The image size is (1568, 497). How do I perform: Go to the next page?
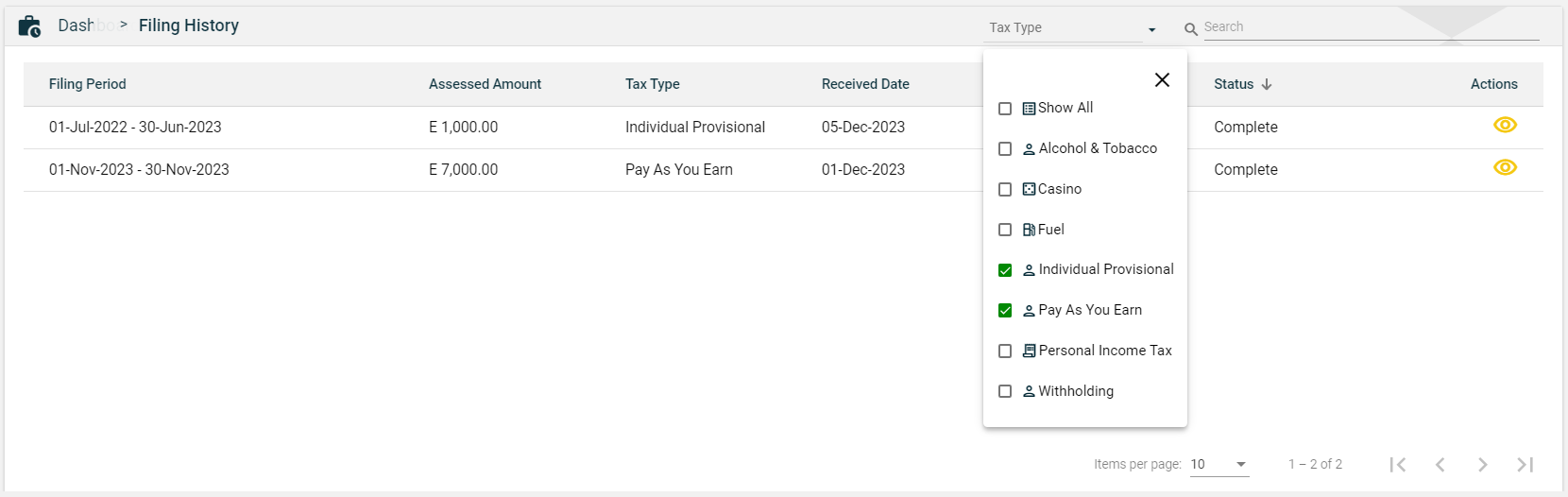click(x=1482, y=464)
